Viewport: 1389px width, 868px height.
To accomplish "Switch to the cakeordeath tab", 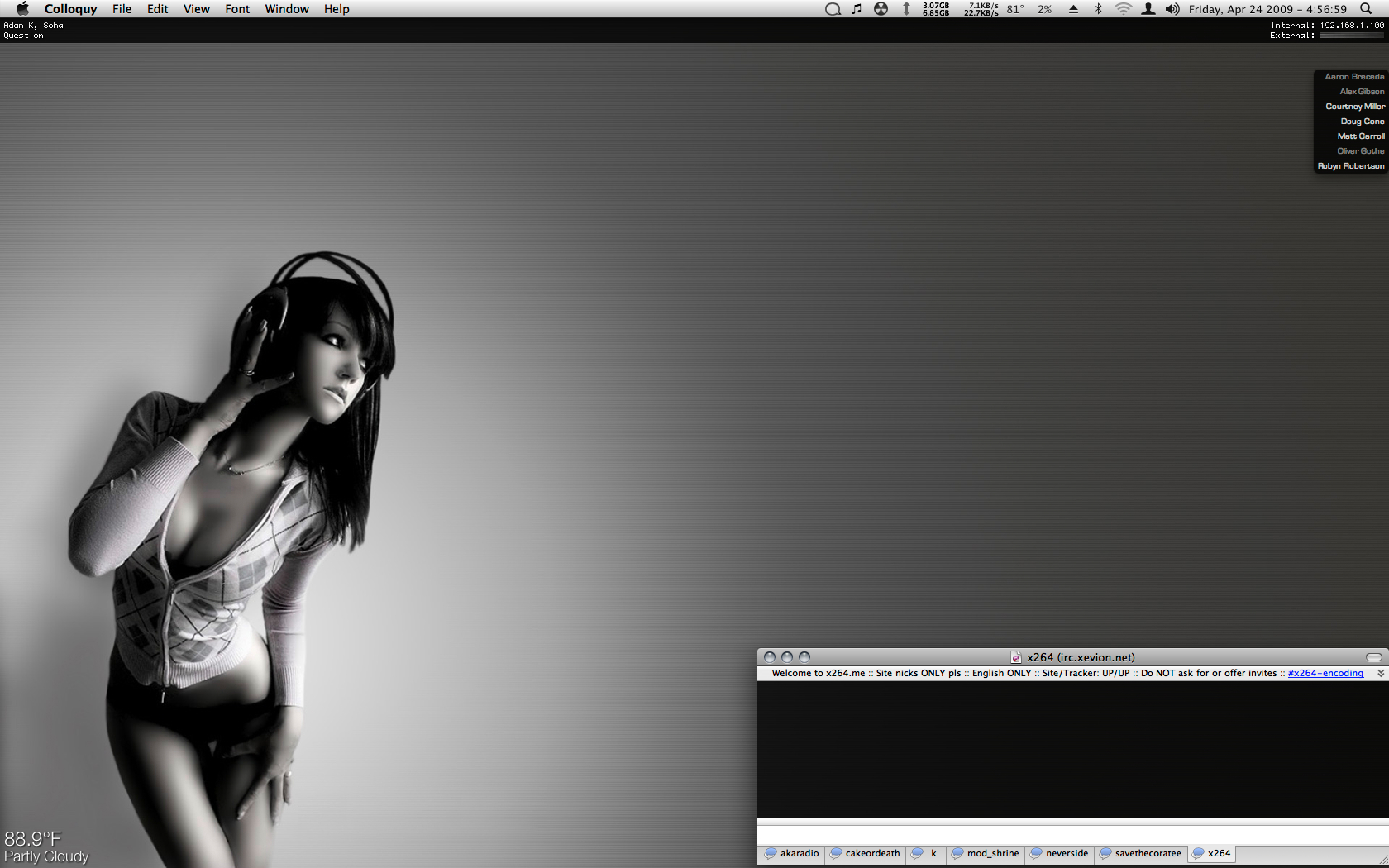I will coord(865,853).
